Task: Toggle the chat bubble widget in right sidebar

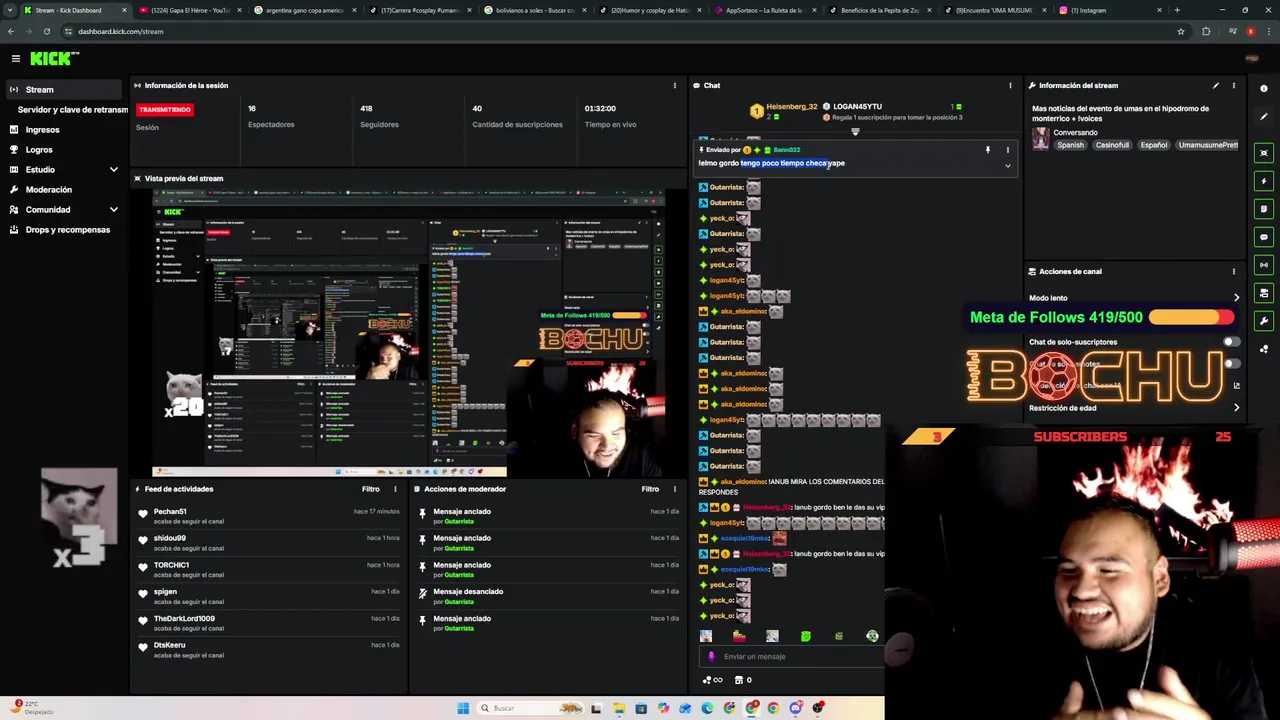Action: [x=1264, y=237]
